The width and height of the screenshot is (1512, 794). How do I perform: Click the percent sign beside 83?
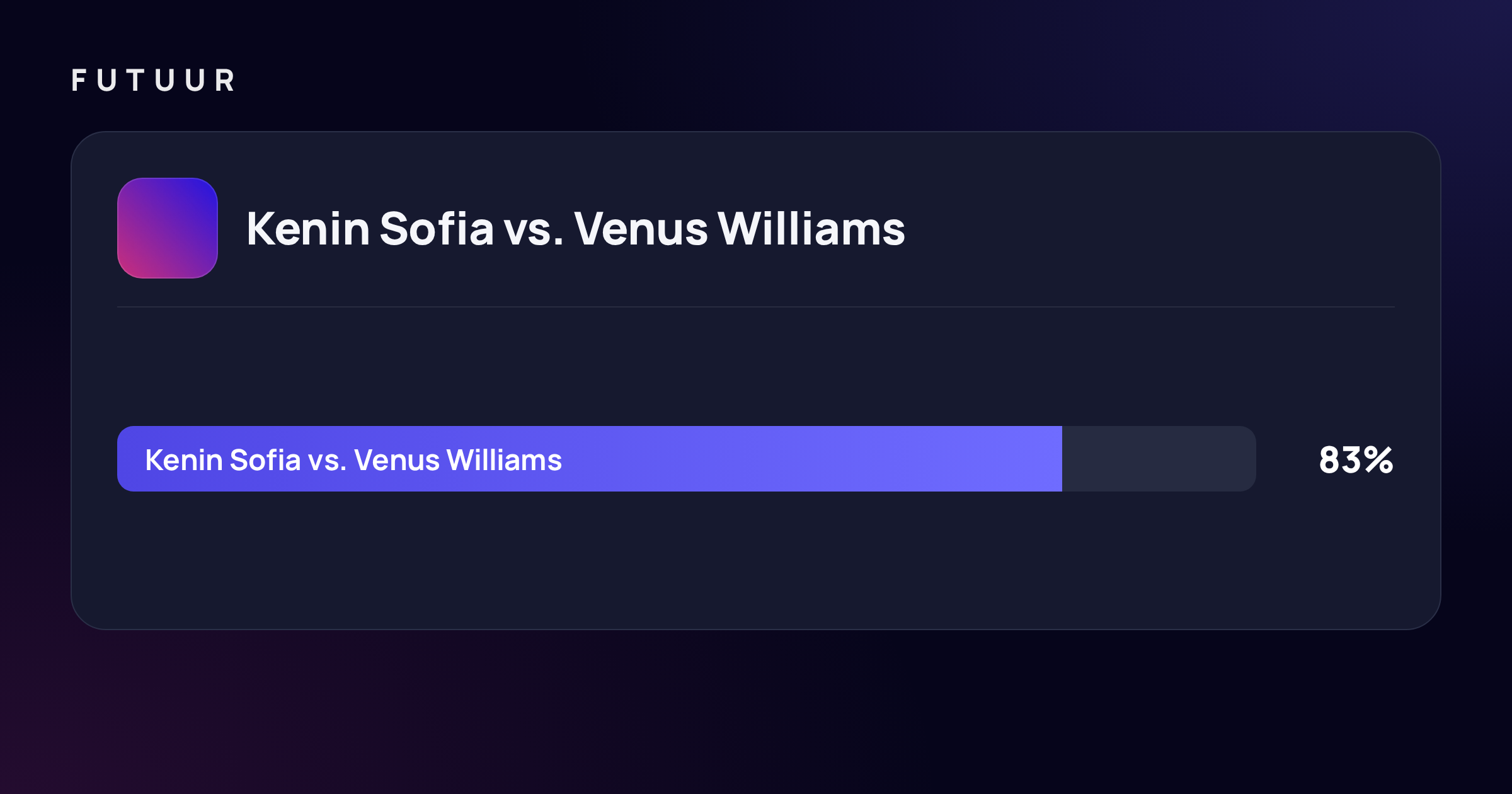[1378, 460]
